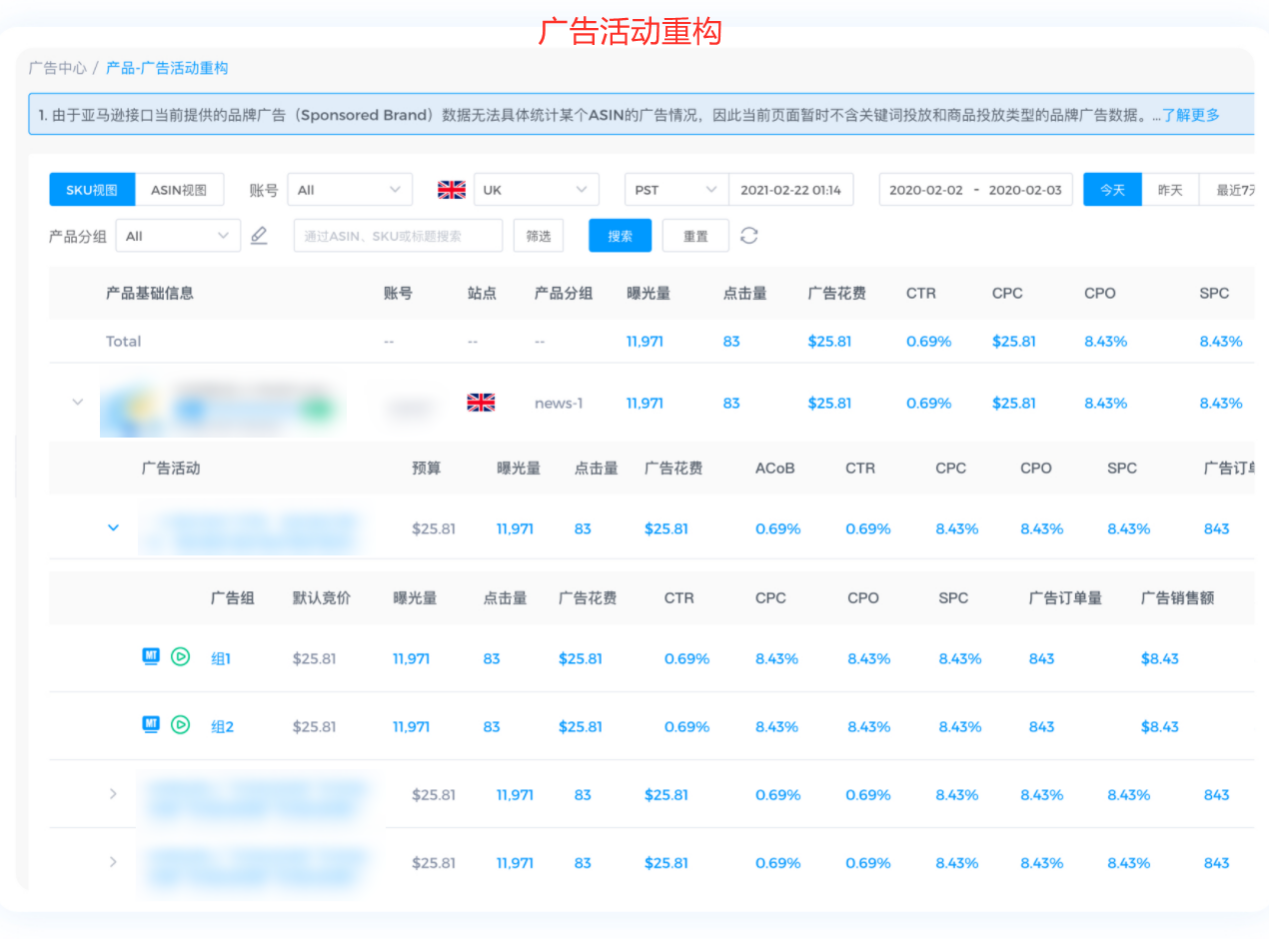Expand the last collapsed campaign row

pyautogui.click(x=113, y=862)
